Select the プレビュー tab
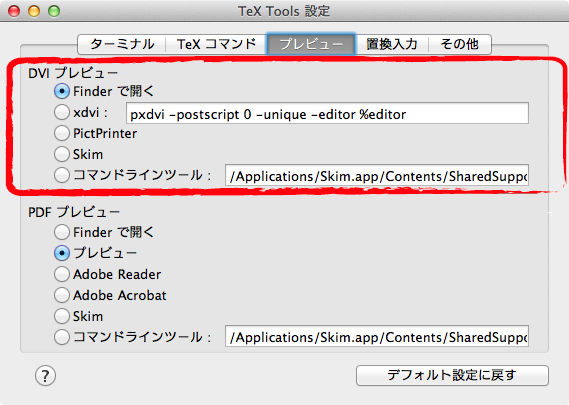569x405 pixels. click(x=311, y=44)
